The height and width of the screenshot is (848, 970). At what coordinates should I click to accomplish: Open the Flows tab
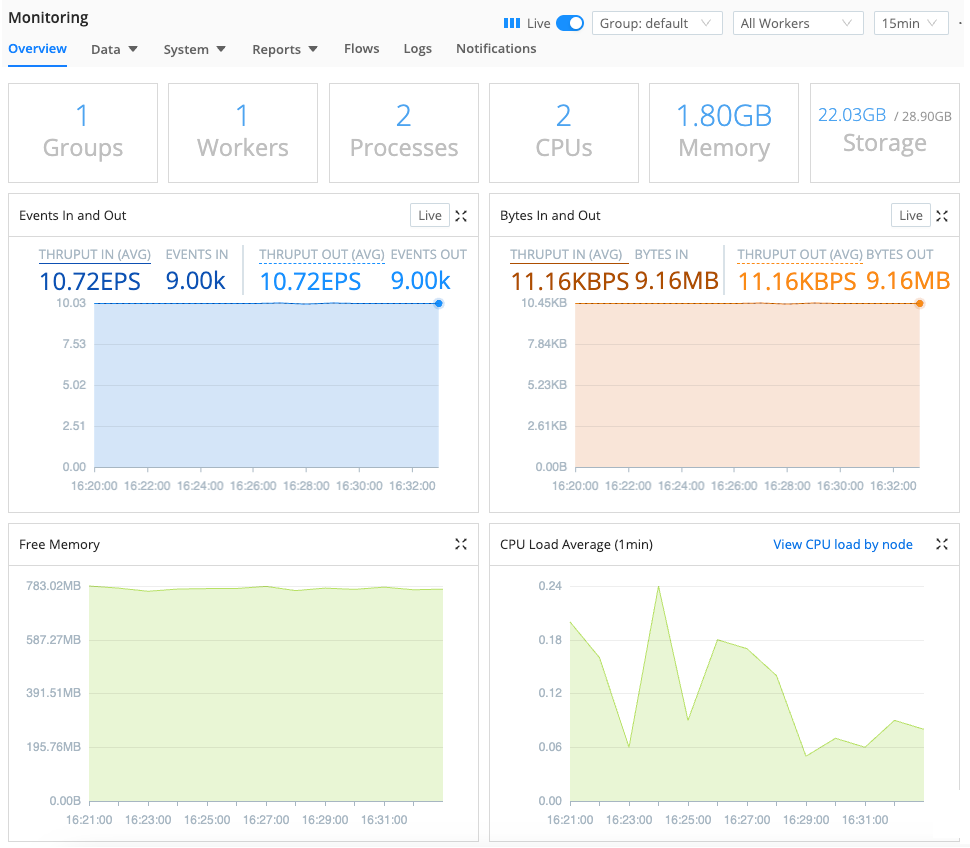point(361,48)
